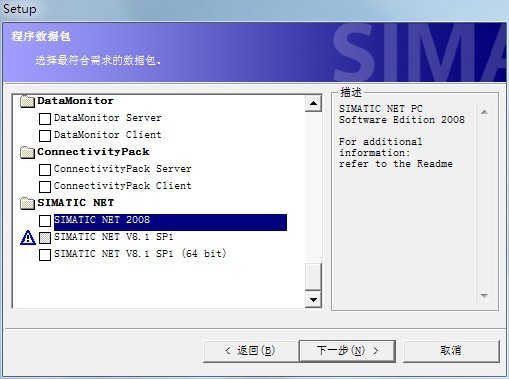The height and width of the screenshot is (379, 509).
Task: Check the SIMATIC NET 2008 checkbox
Action: coord(45,221)
